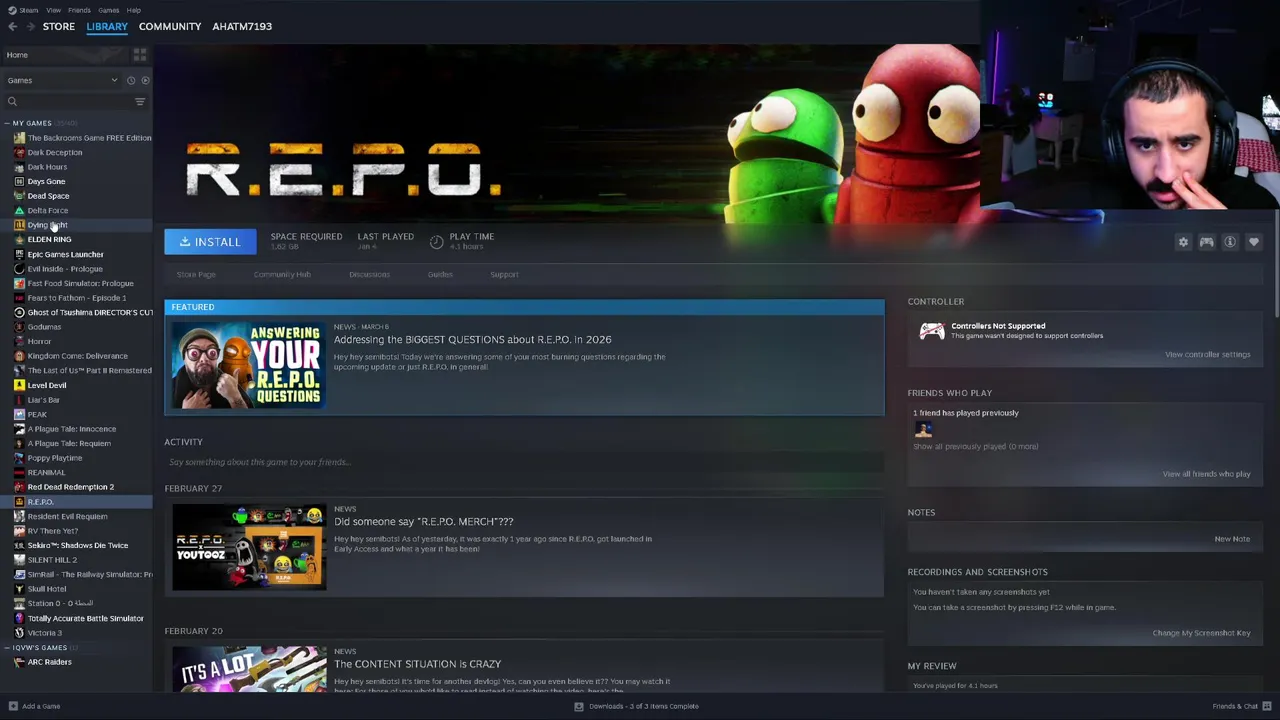The image size is (1280, 720).
Task: Click the blue INSTALL button
Action: pyautogui.click(x=210, y=242)
